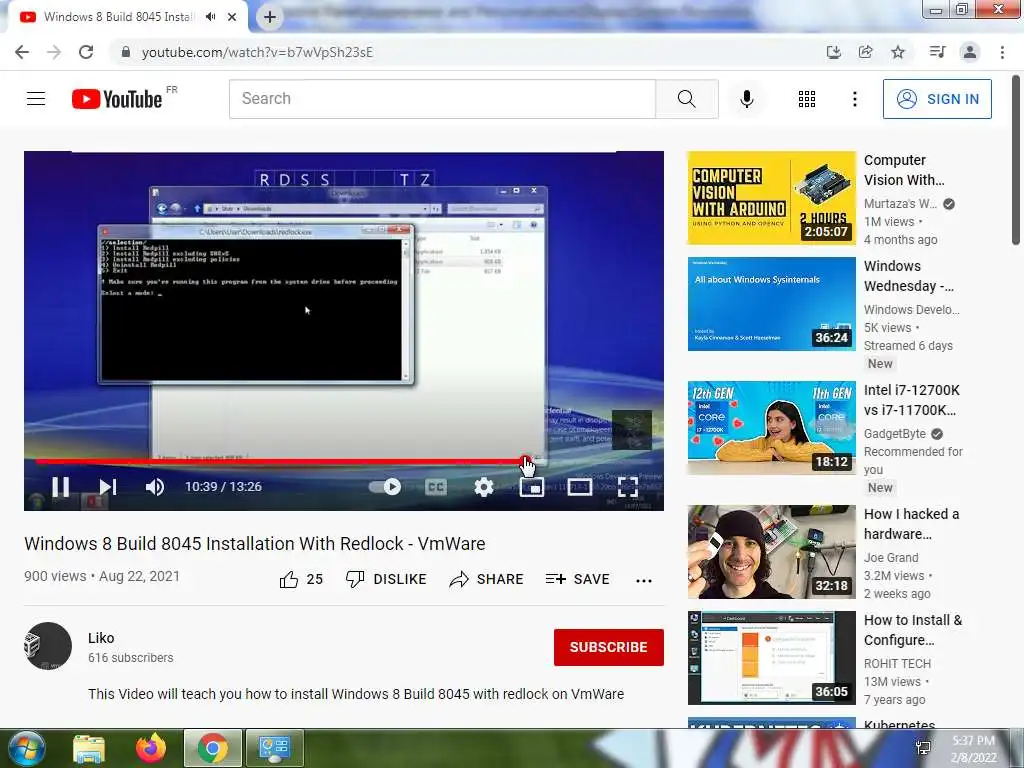Open Windows Start menu orb
The width and height of the screenshot is (1024, 768).
pos(27,748)
